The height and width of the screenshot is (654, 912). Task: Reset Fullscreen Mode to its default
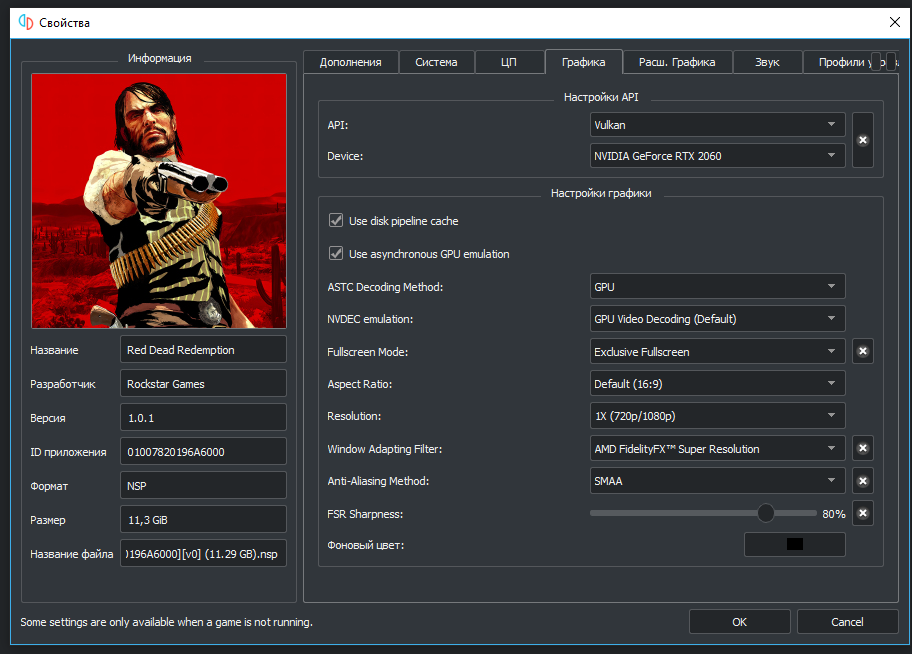tap(863, 352)
